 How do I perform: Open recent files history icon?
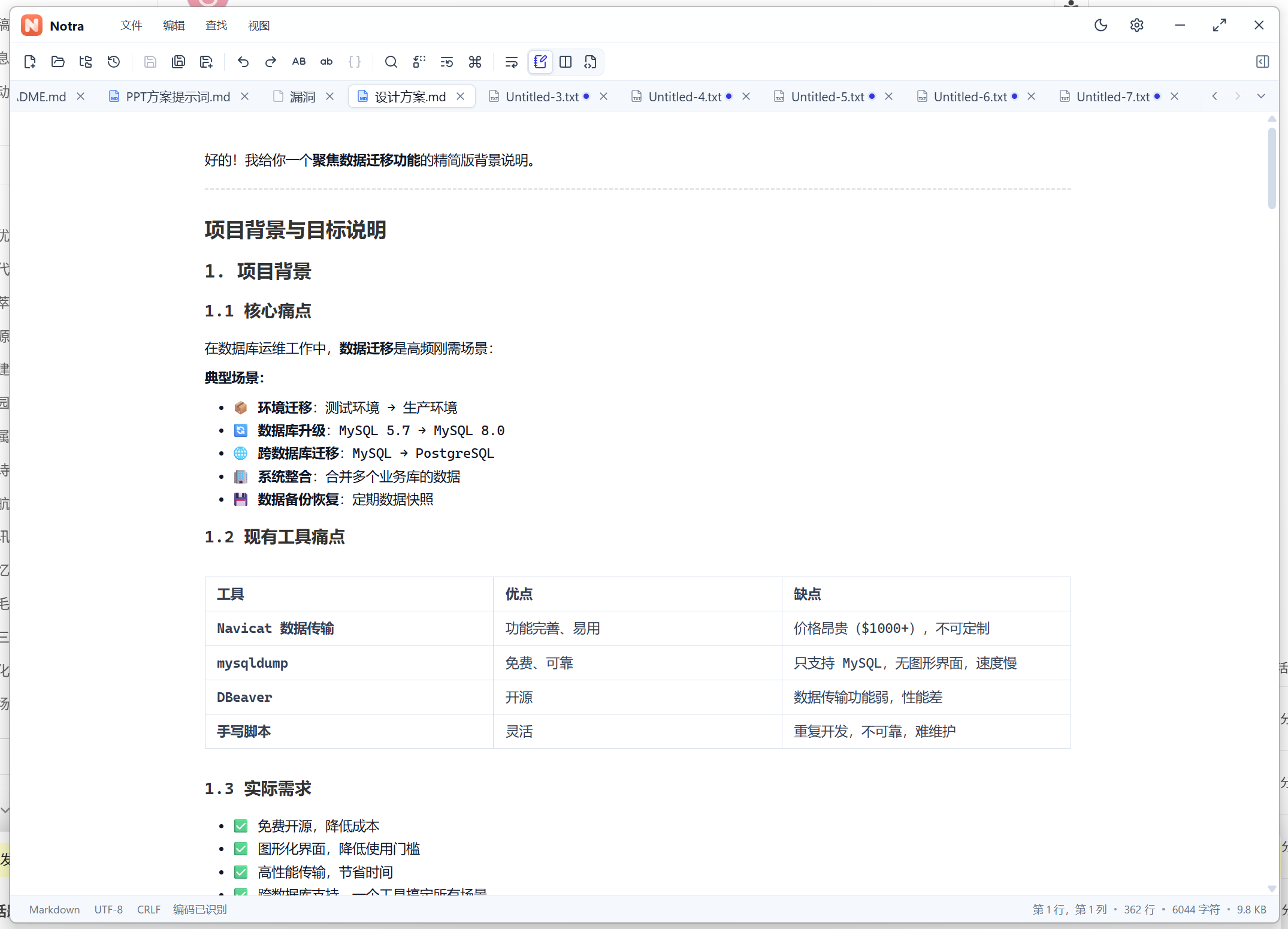(x=114, y=62)
